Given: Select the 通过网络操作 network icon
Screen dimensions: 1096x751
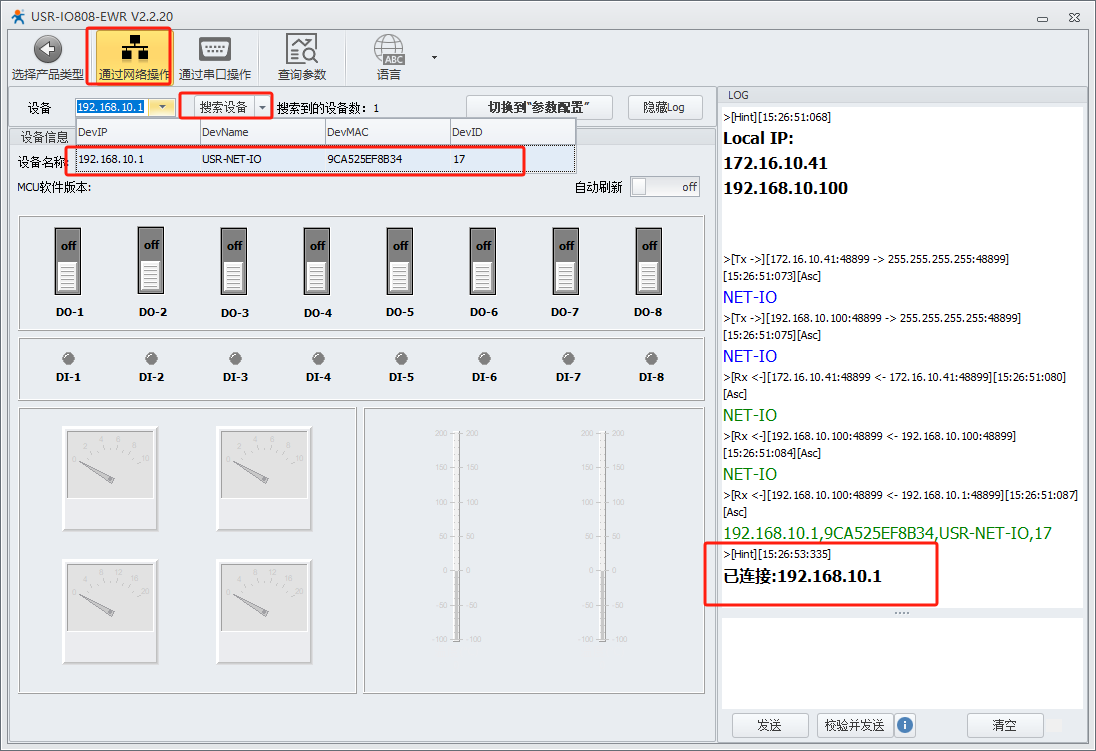Looking at the screenshot, I should (133, 48).
